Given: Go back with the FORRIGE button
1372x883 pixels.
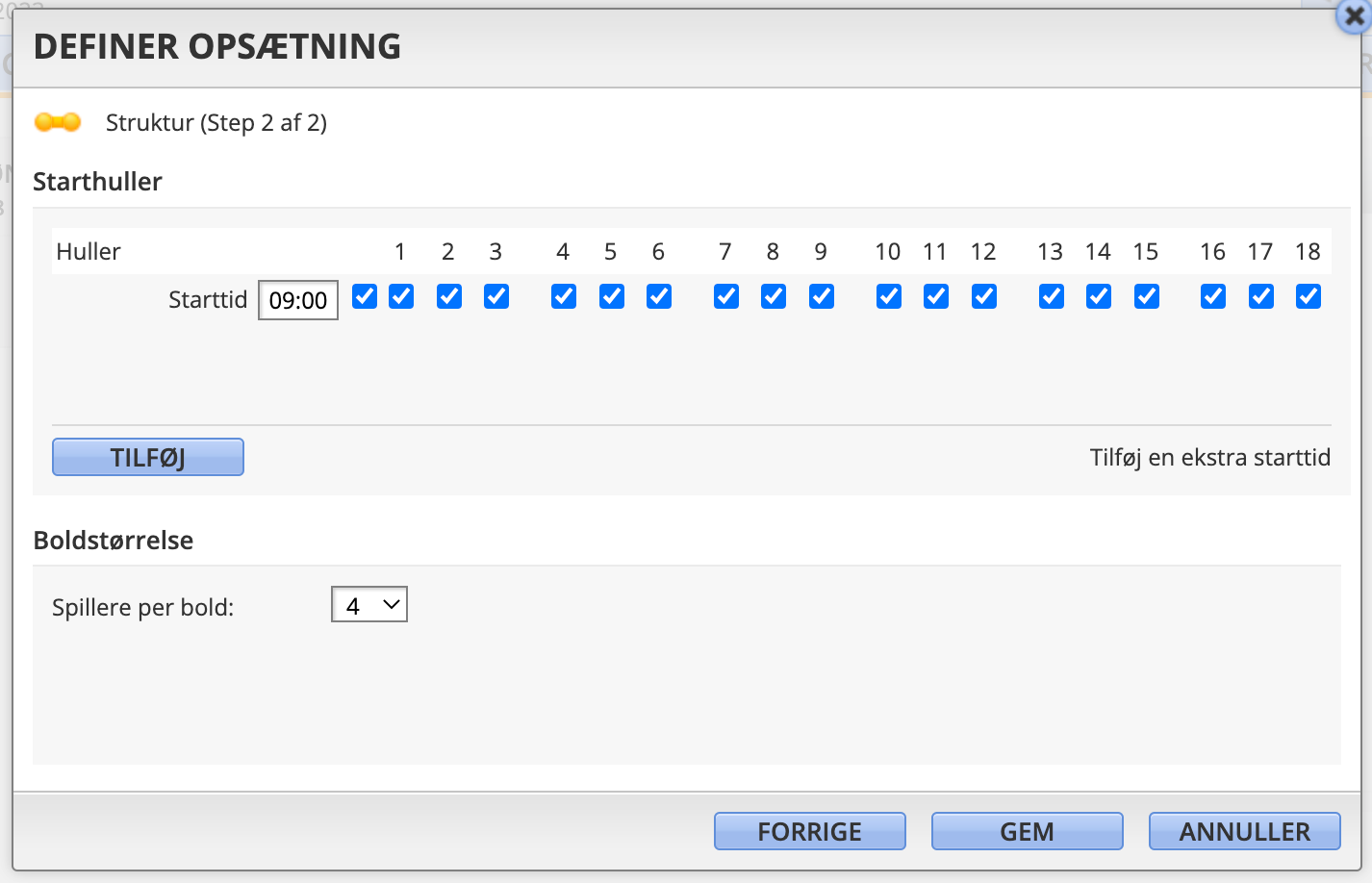Looking at the screenshot, I should 810,831.
